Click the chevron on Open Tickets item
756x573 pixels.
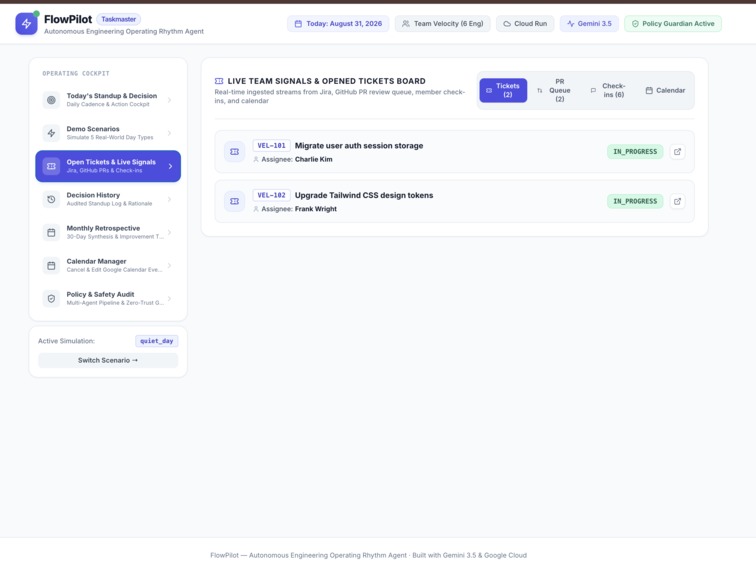coord(170,166)
